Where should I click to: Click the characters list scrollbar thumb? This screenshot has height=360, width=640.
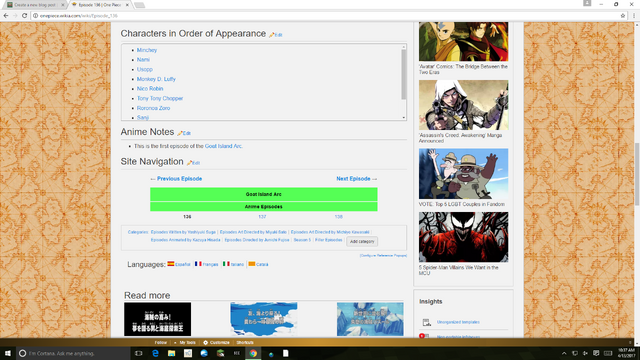[404, 74]
